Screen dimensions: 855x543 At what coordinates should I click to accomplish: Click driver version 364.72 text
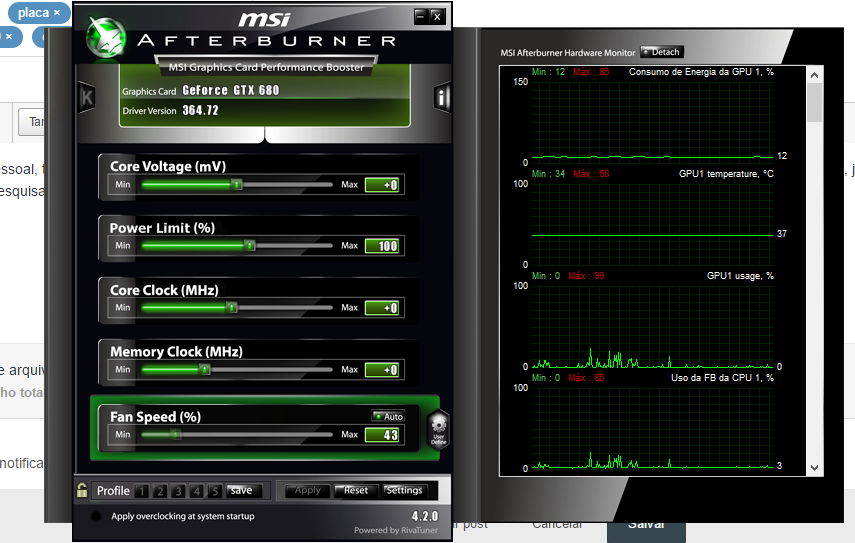click(x=200, y=110)
